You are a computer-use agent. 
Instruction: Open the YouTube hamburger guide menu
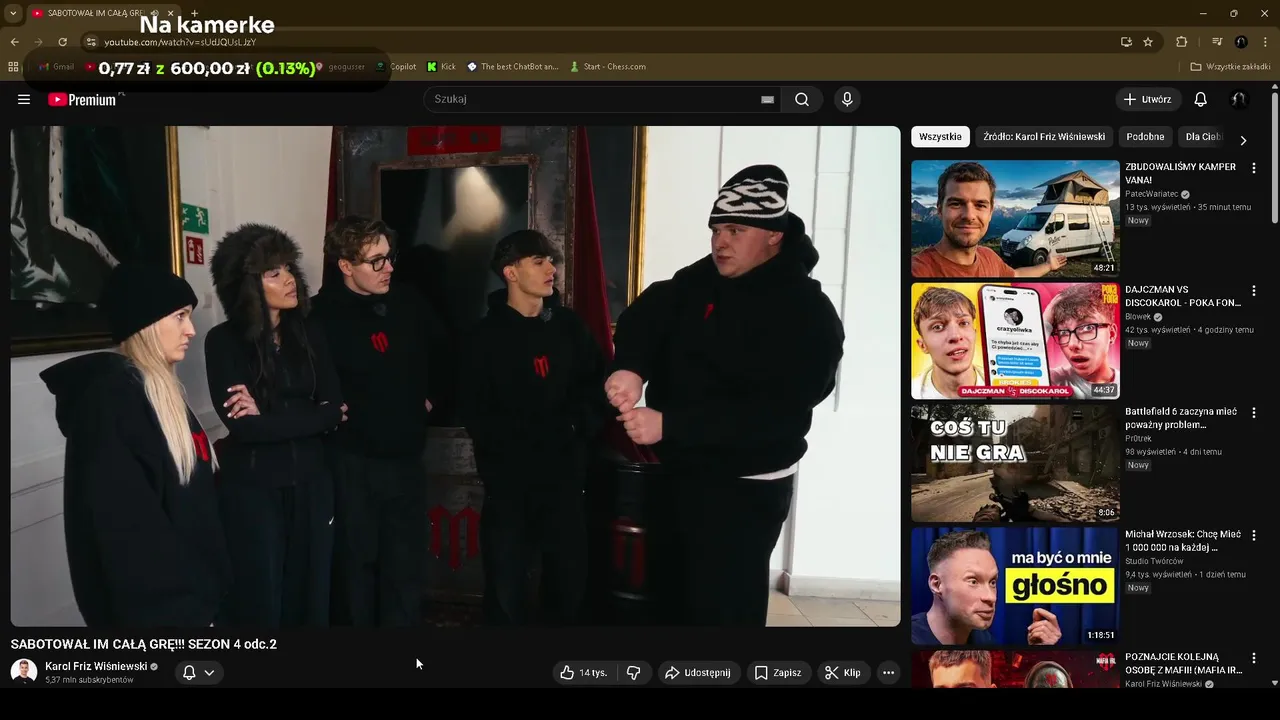pyautogui.click(x=24, y=99)
